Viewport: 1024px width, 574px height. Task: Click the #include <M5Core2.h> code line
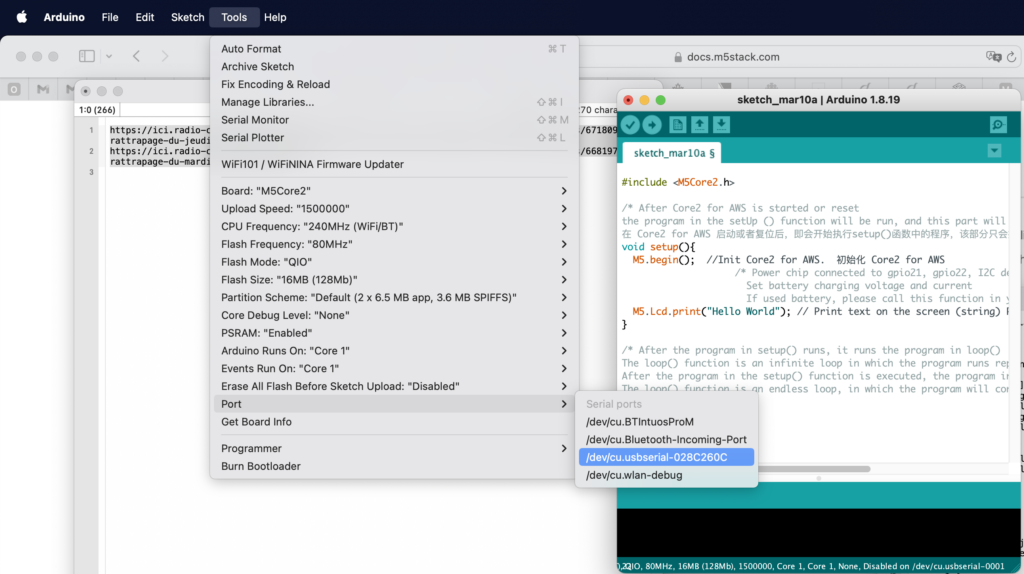click(x=678, y=182)
